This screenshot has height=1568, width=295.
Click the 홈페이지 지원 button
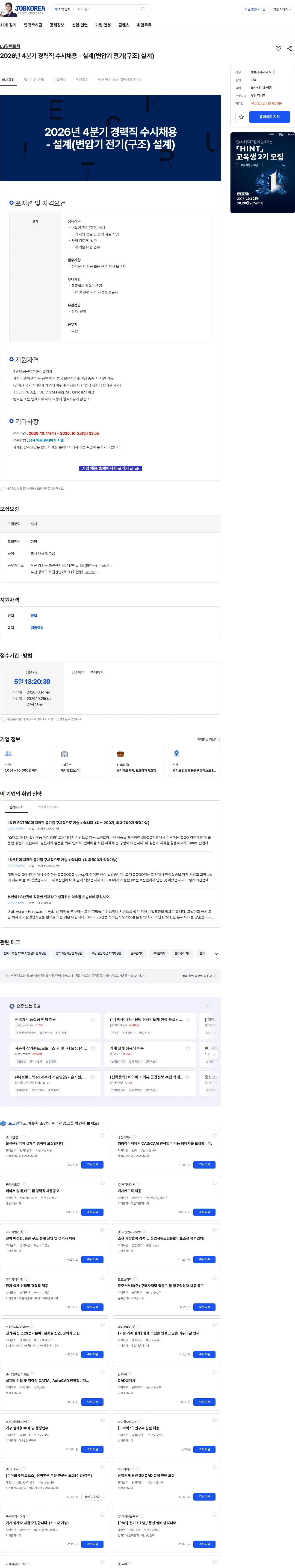269,117
